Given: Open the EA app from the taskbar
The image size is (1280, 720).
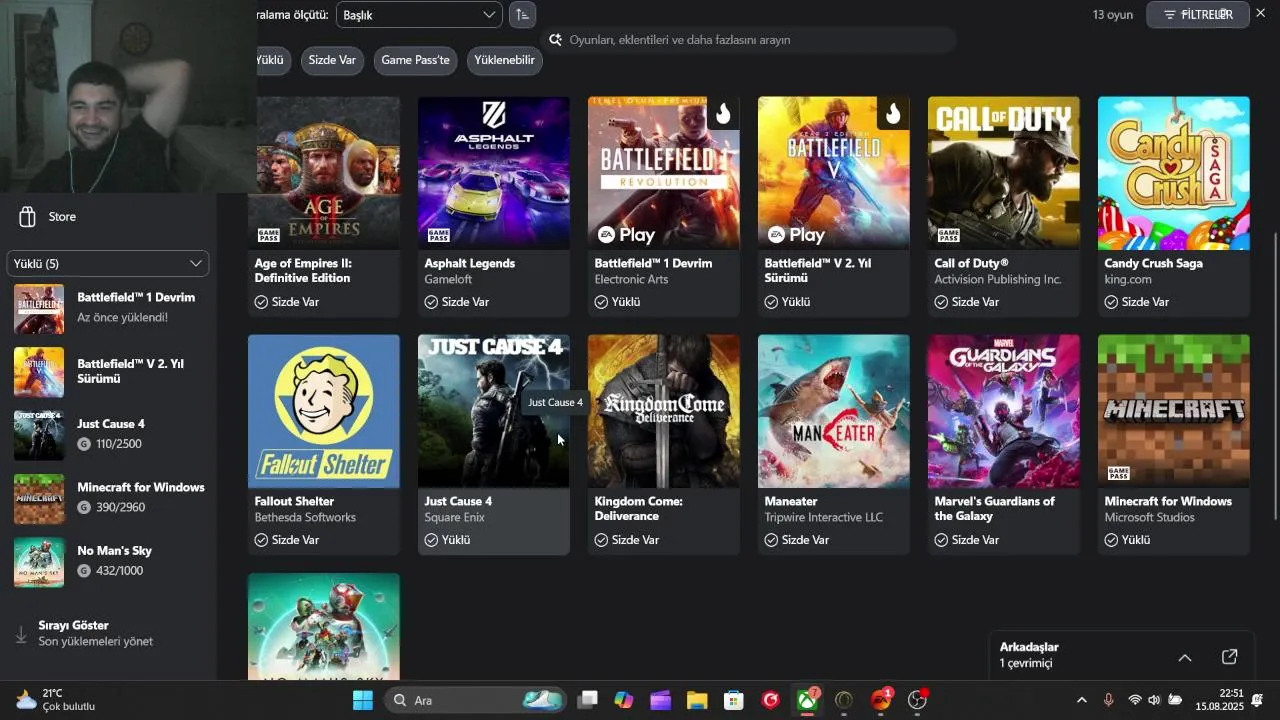Looking at the screenshot, I should click(x=881, y=700).
